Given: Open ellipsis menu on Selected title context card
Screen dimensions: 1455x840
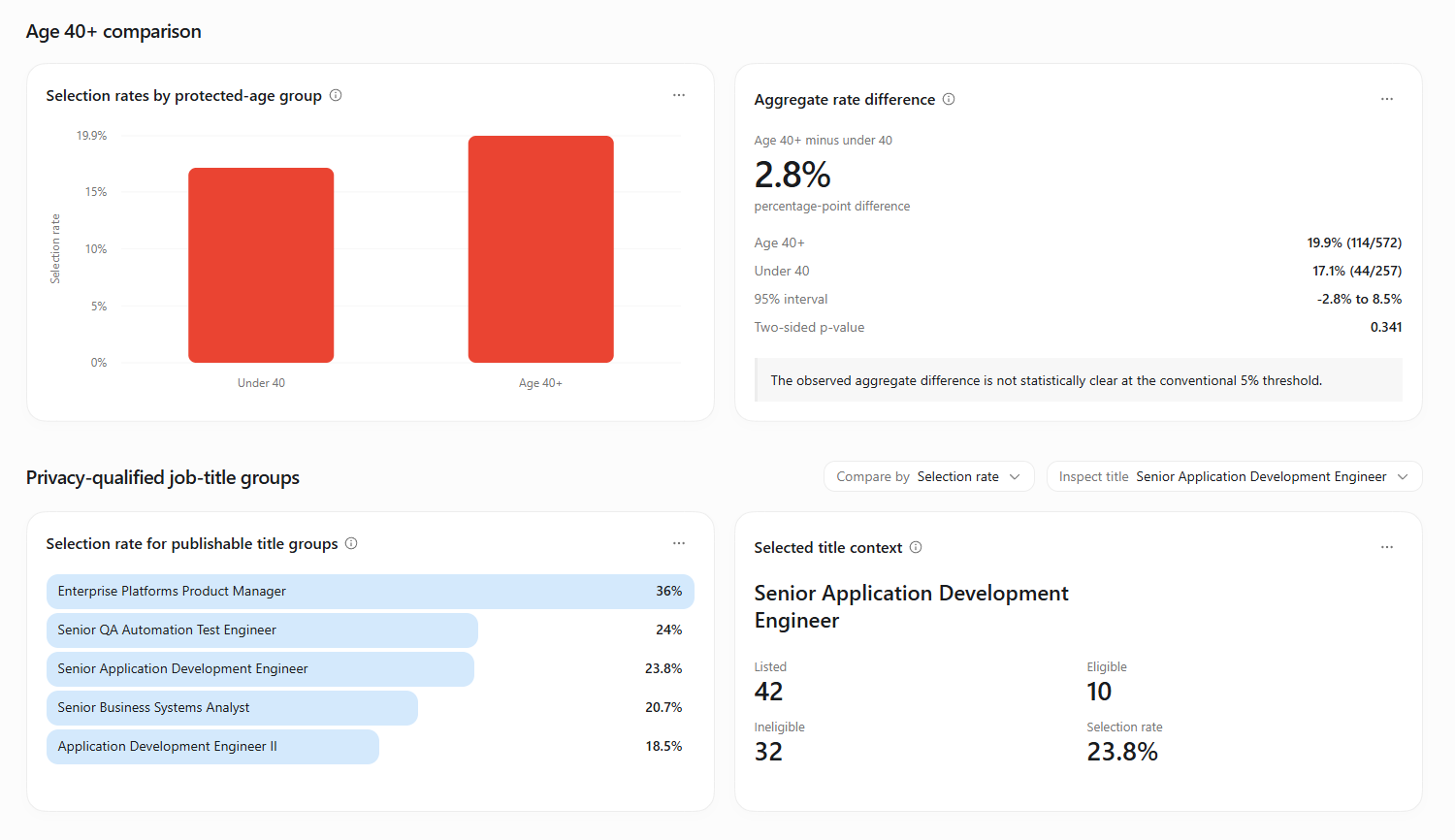Looking at the screenshot, I should pos(1387,547).
